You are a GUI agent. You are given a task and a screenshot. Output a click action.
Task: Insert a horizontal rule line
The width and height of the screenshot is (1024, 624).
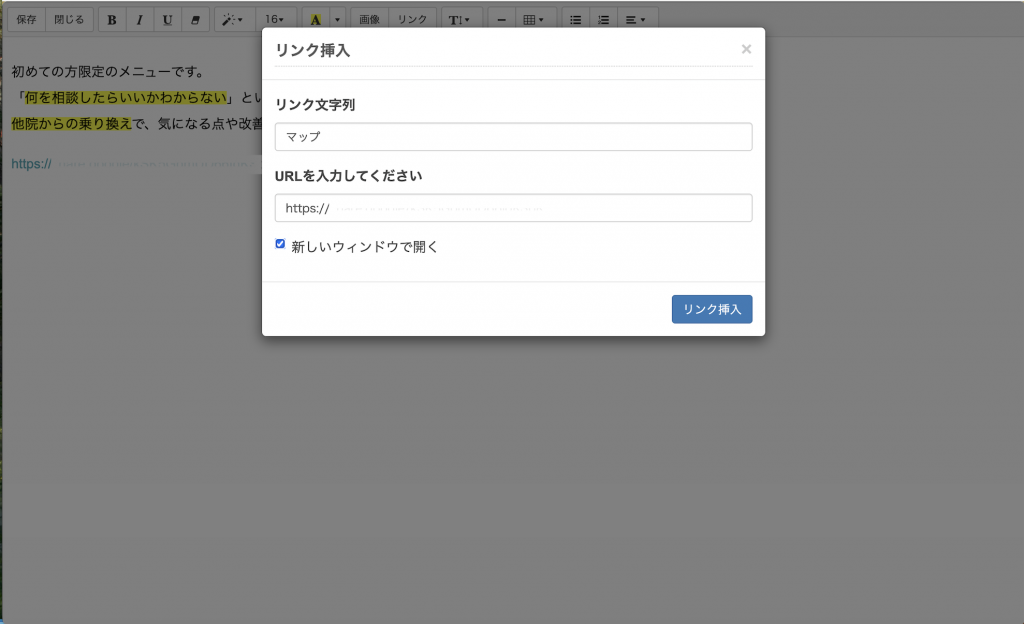tap(501, 19)
